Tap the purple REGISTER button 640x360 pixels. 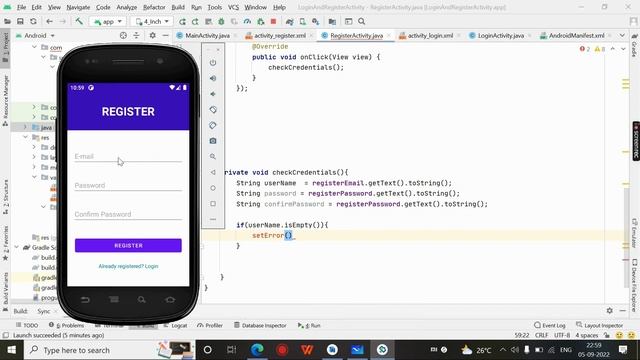[x=128, y=246]
